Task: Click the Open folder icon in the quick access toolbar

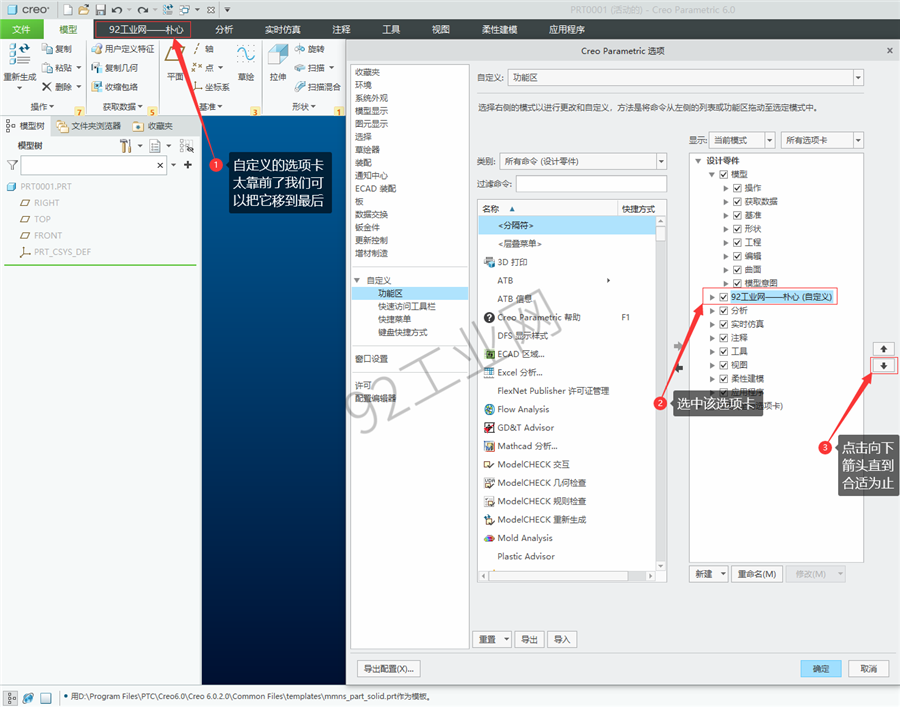Action: click(84, 10)
